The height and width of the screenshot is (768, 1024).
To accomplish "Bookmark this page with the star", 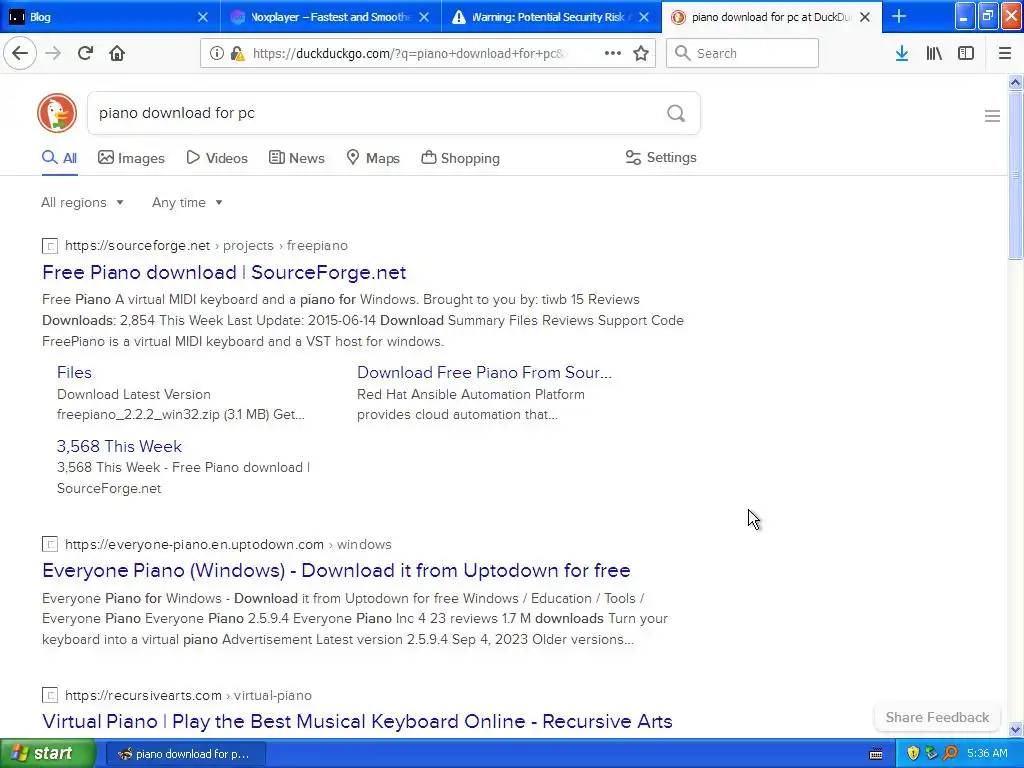I will tap(641, 54).
